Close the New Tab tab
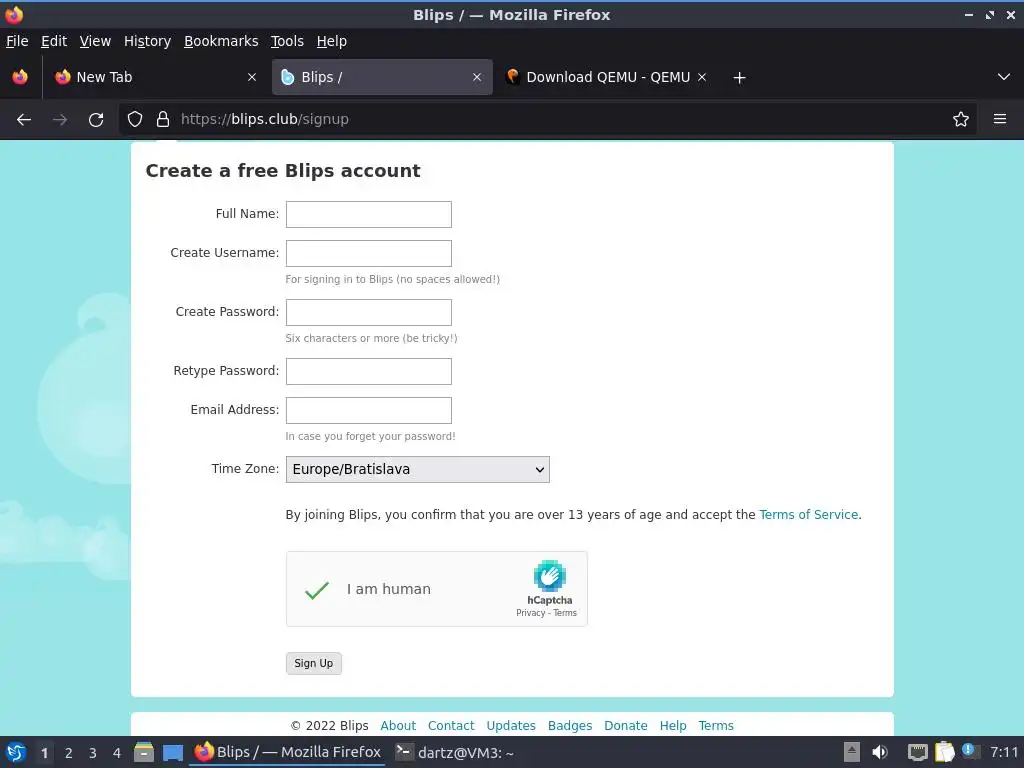This screenshot has width=1024, height=768. [251, 77]
